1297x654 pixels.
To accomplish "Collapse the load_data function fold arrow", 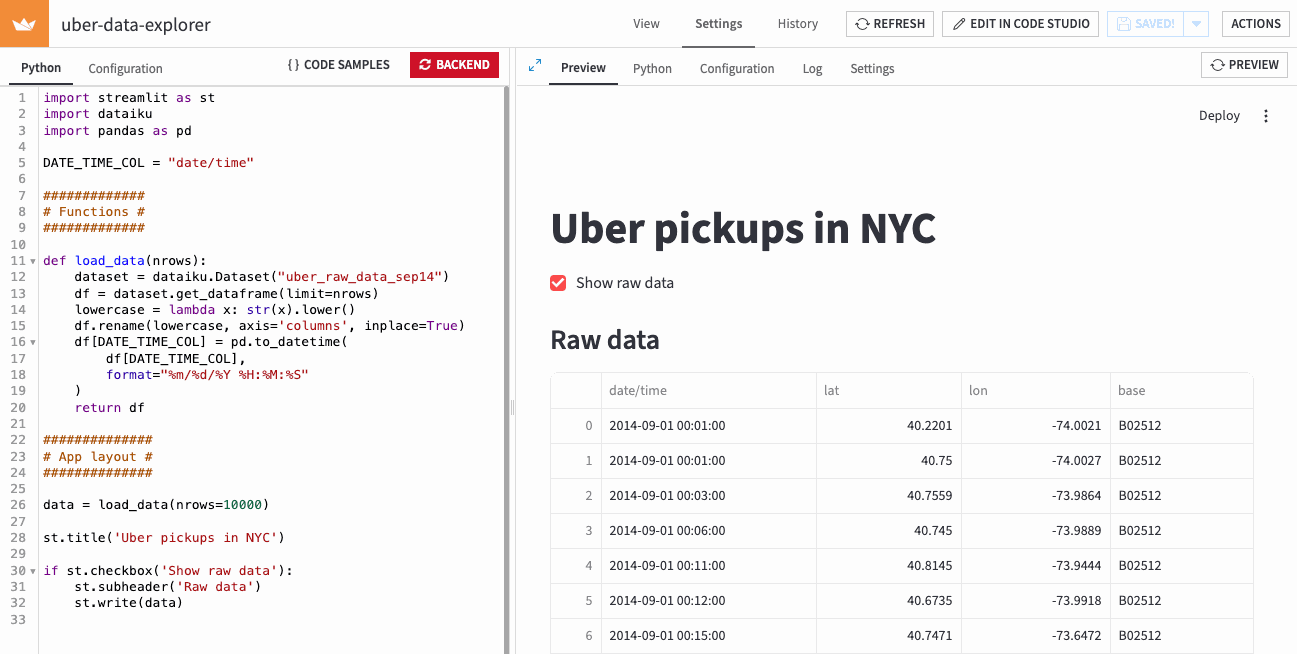I will click(34, 261).
